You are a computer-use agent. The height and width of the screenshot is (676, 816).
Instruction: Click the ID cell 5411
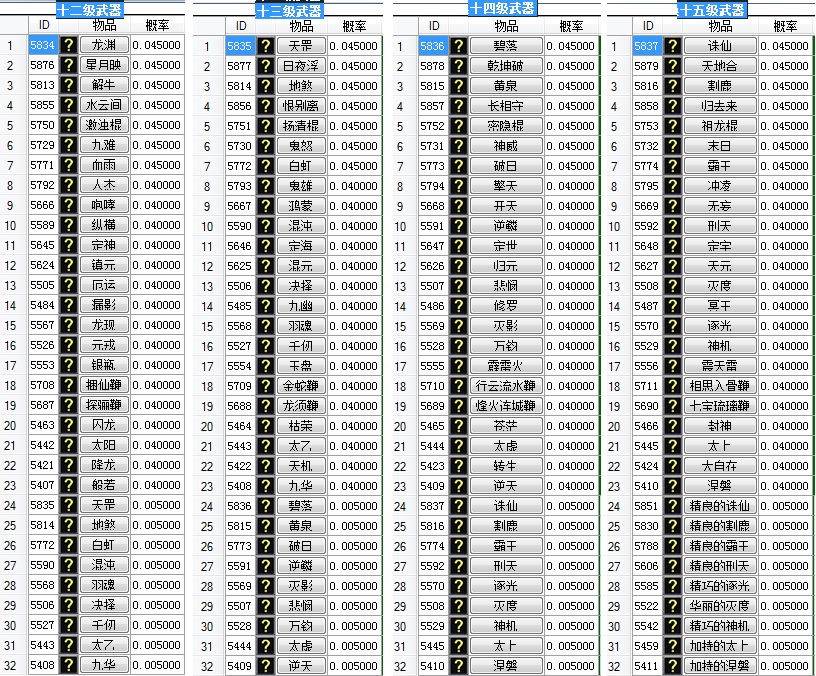point(646,666)
